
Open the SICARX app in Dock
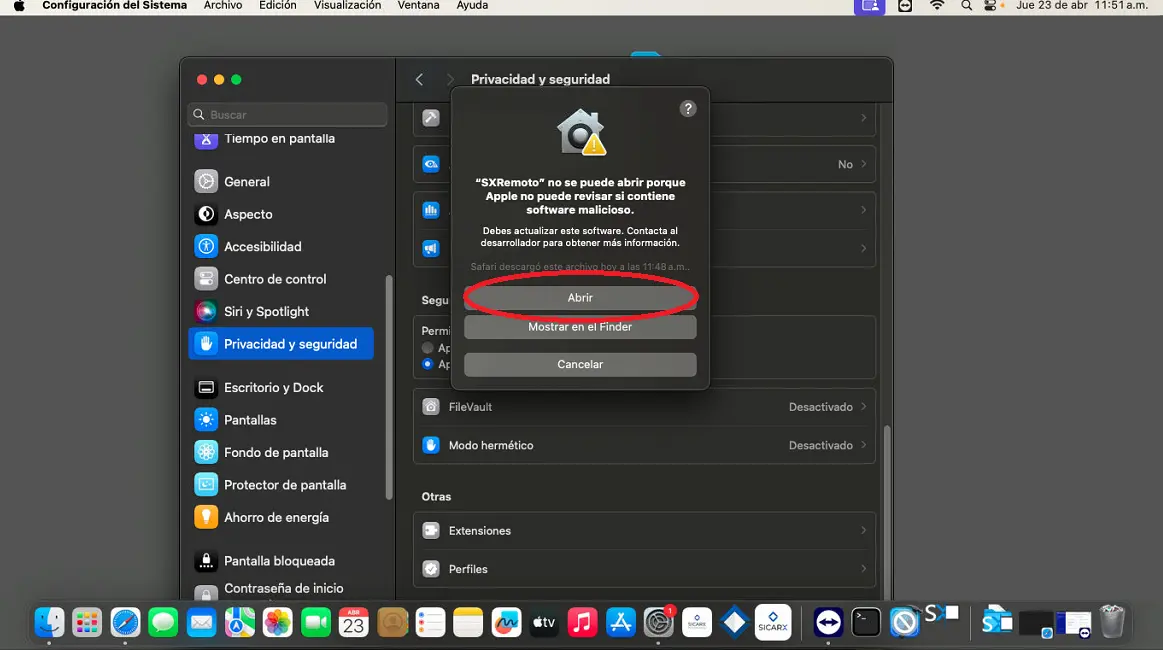[x=773, y=623]
